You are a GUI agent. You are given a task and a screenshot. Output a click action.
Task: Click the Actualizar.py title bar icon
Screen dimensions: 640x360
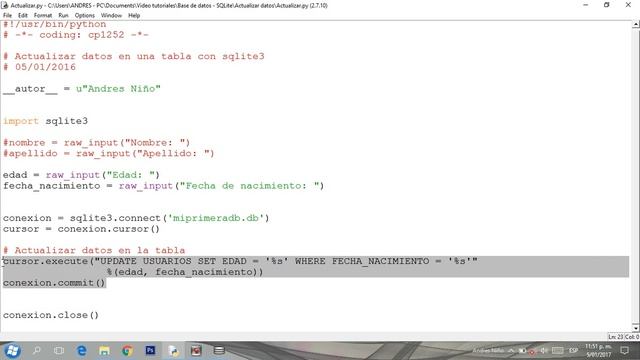(4, 5)
